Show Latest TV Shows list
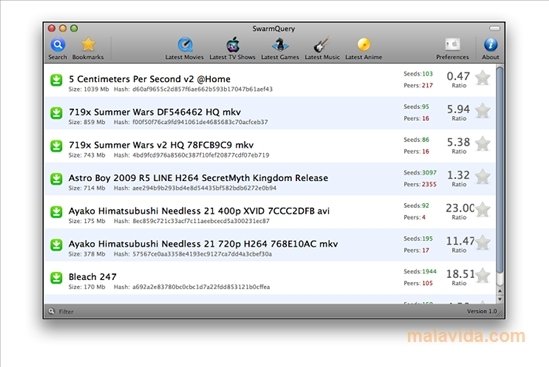The image size is (549, 367). 232,48
